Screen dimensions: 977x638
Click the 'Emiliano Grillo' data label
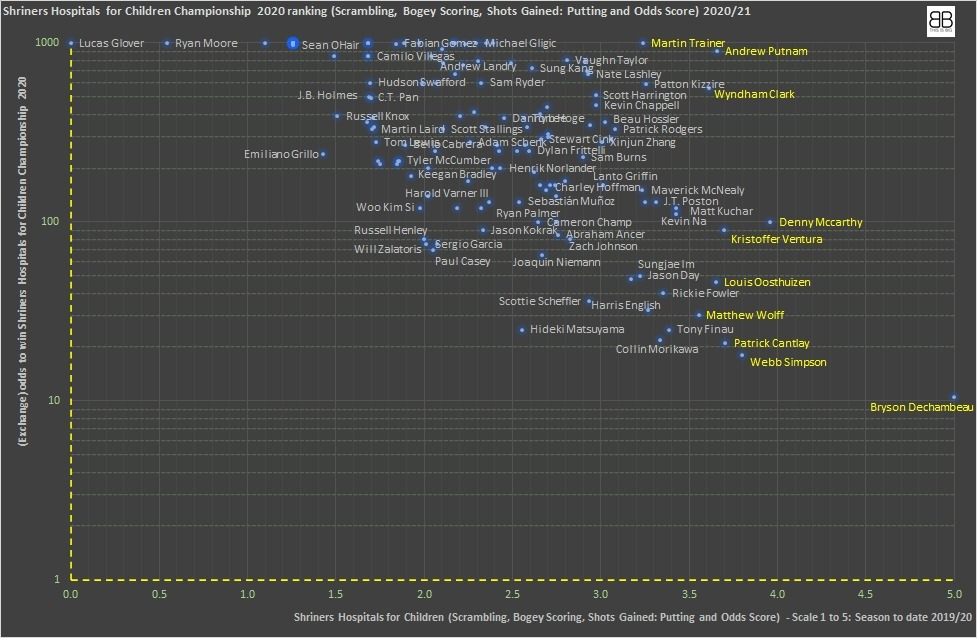[281, 154]
